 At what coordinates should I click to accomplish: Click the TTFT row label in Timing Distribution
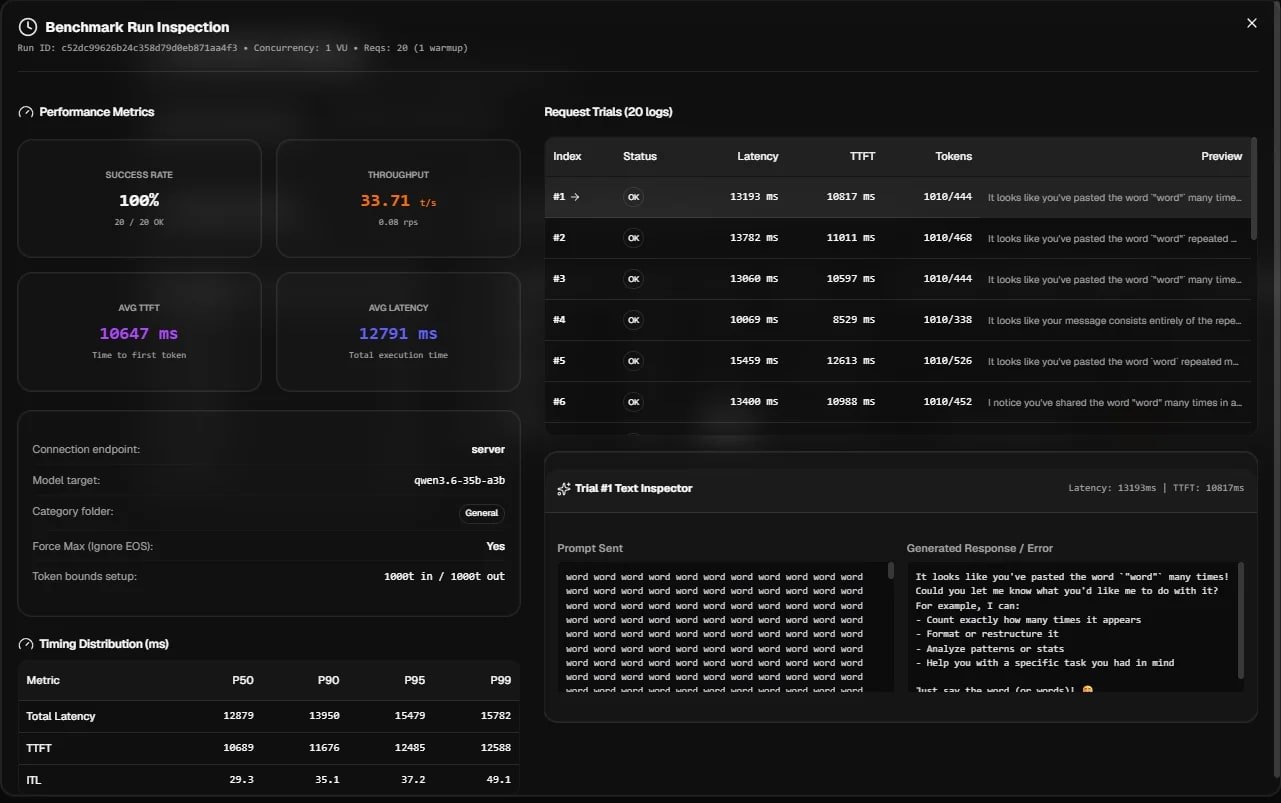(39, 748)
